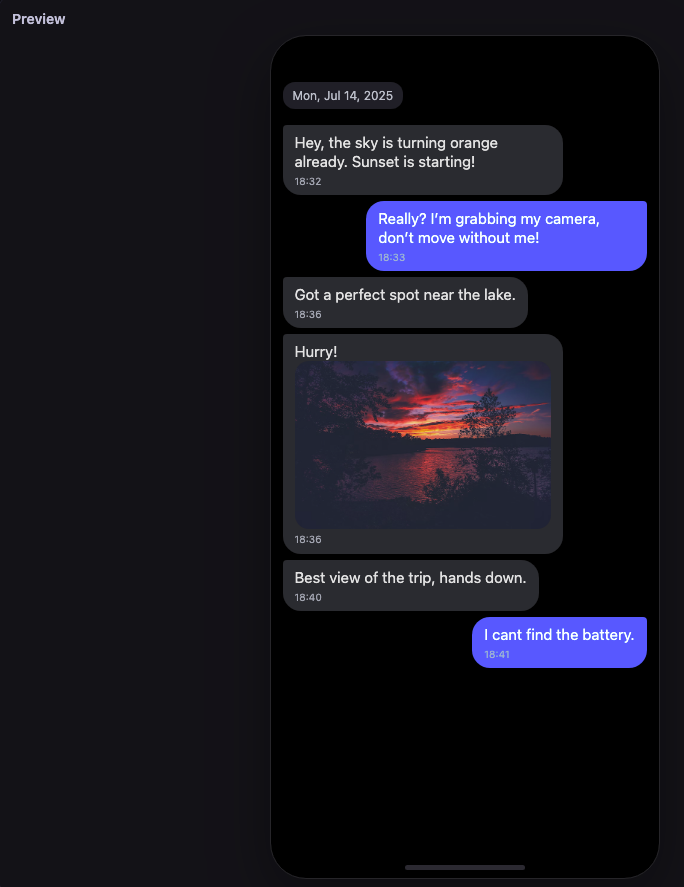
Task: Click the 'Sunset is starting!' text line
Action: (413, 162)
